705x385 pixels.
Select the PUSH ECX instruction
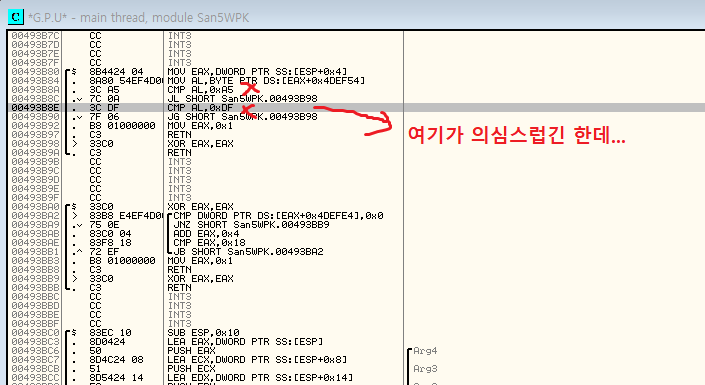(x=191, y=368)
